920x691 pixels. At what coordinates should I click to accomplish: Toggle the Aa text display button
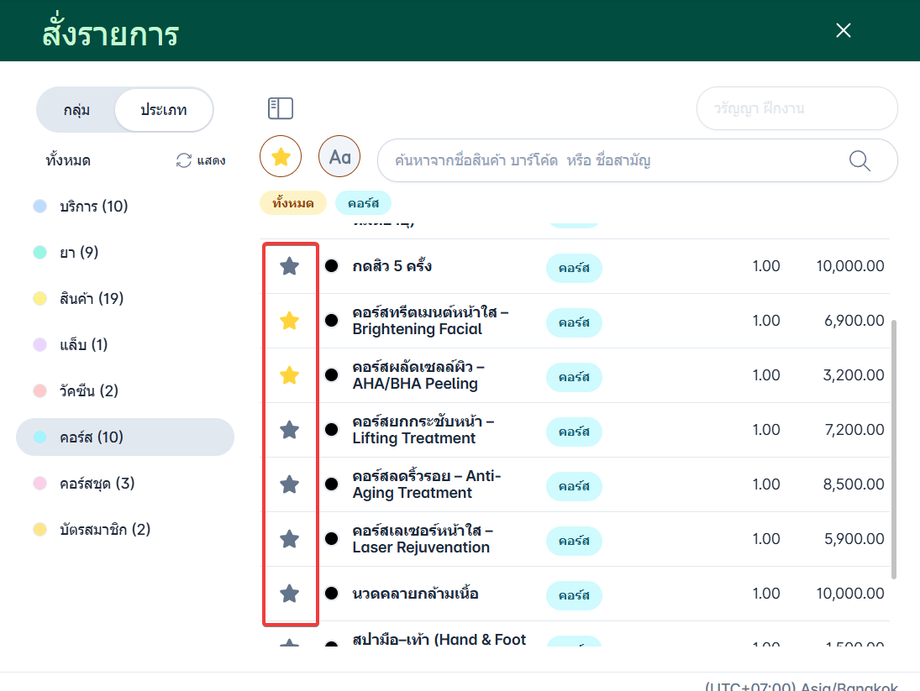339,157
